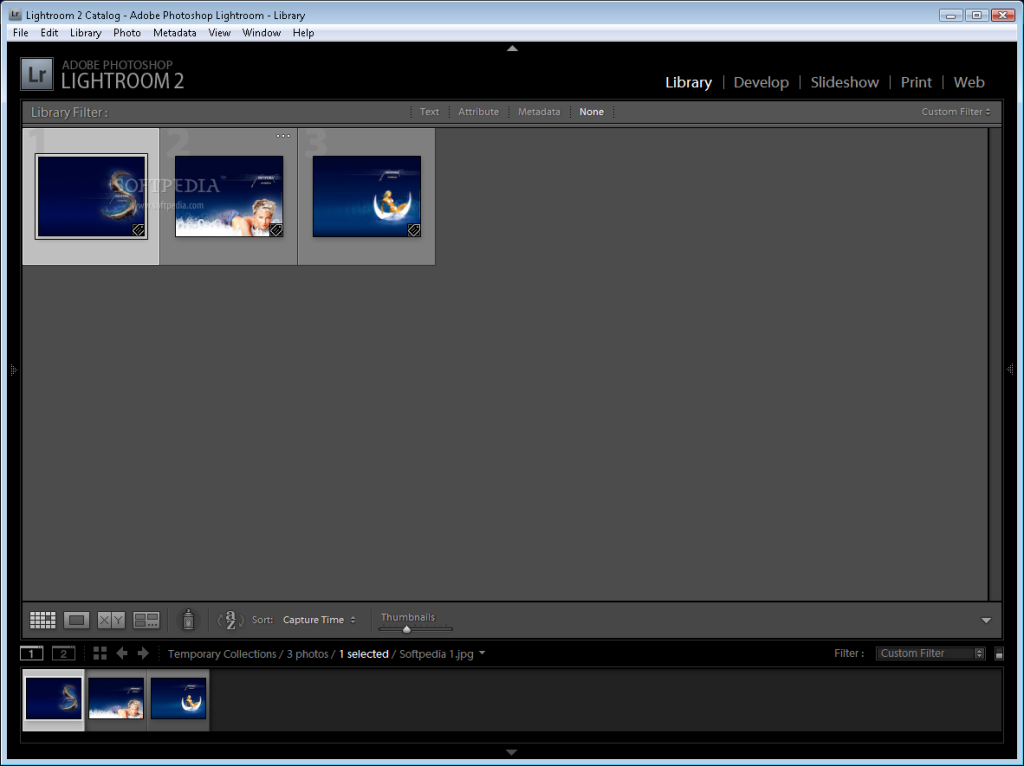The image size is (1024, 766).
Task: Reverse the sort direction with a-z icon
Action: (231, 620)
